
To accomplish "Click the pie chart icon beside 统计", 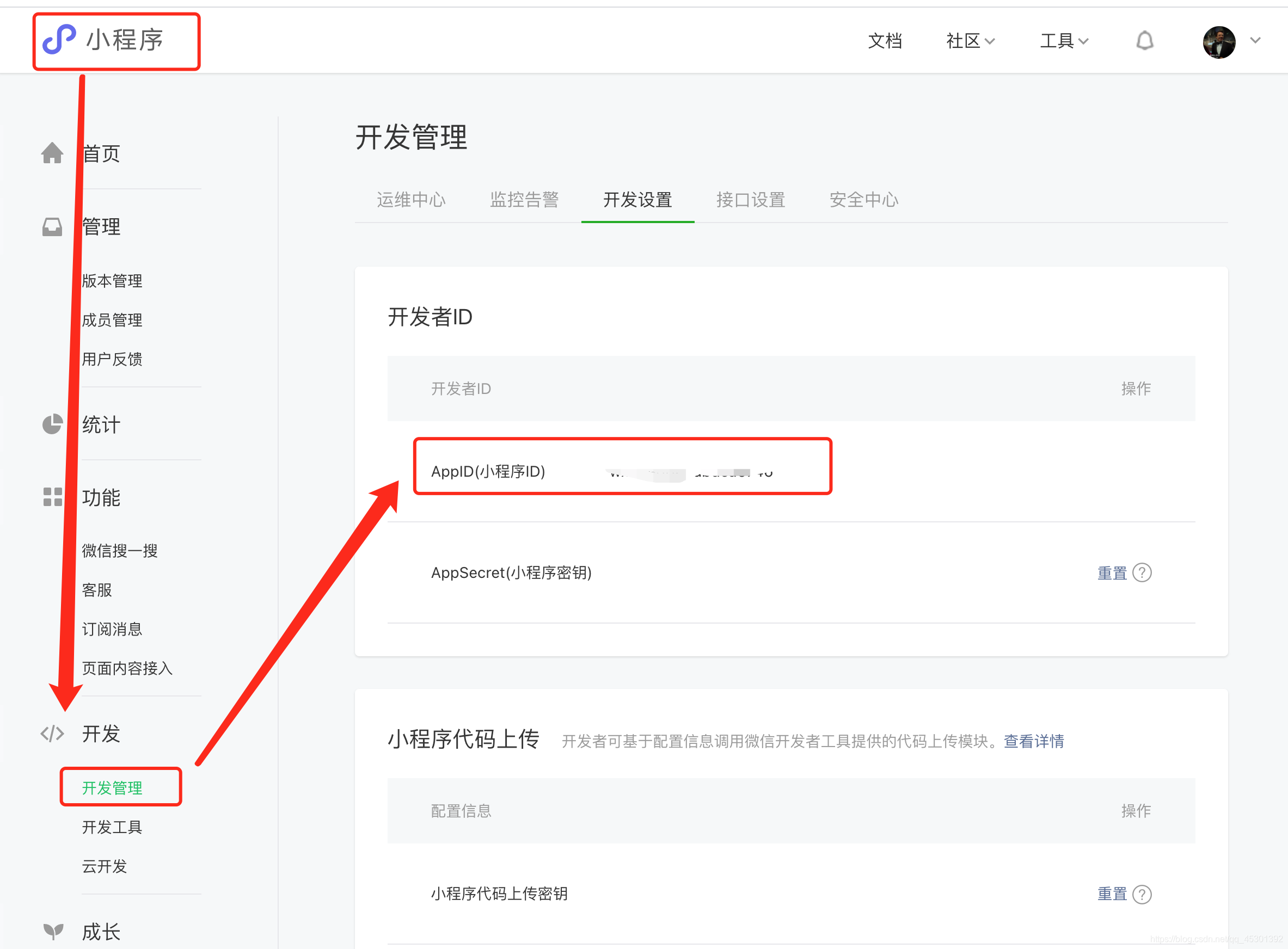I will [x=52, y=424].
